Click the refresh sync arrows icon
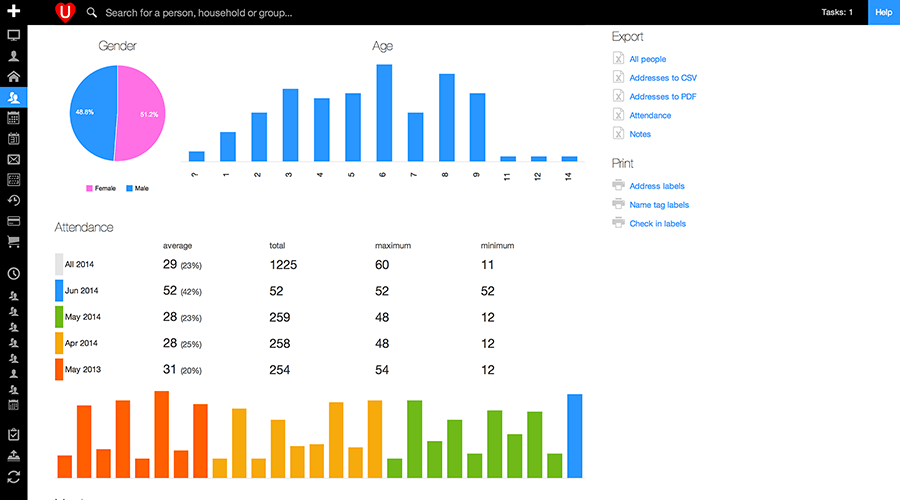 pyautogui.click(x=14, y=476)
